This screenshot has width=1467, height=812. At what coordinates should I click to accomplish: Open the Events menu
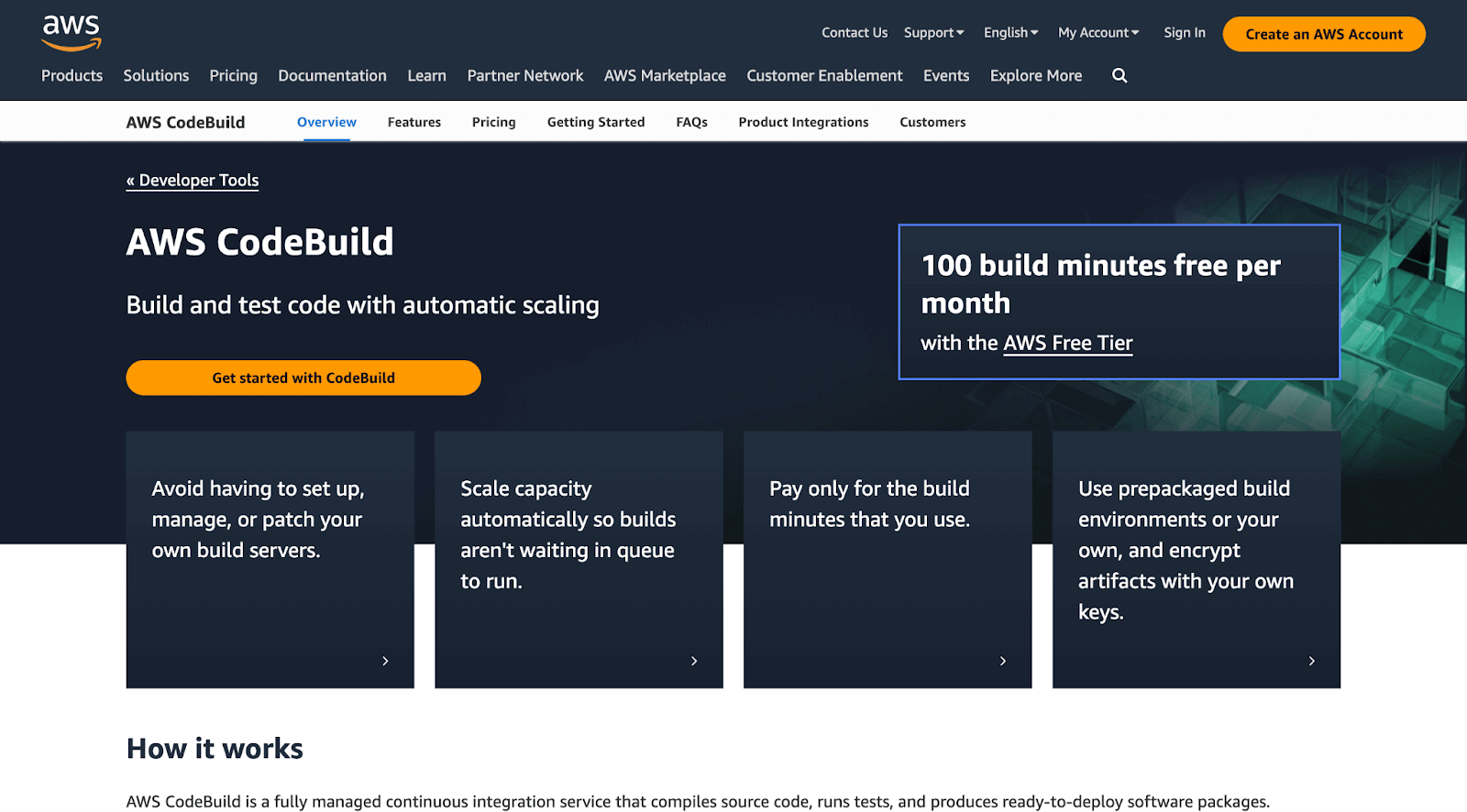click(x=946, y=75)
